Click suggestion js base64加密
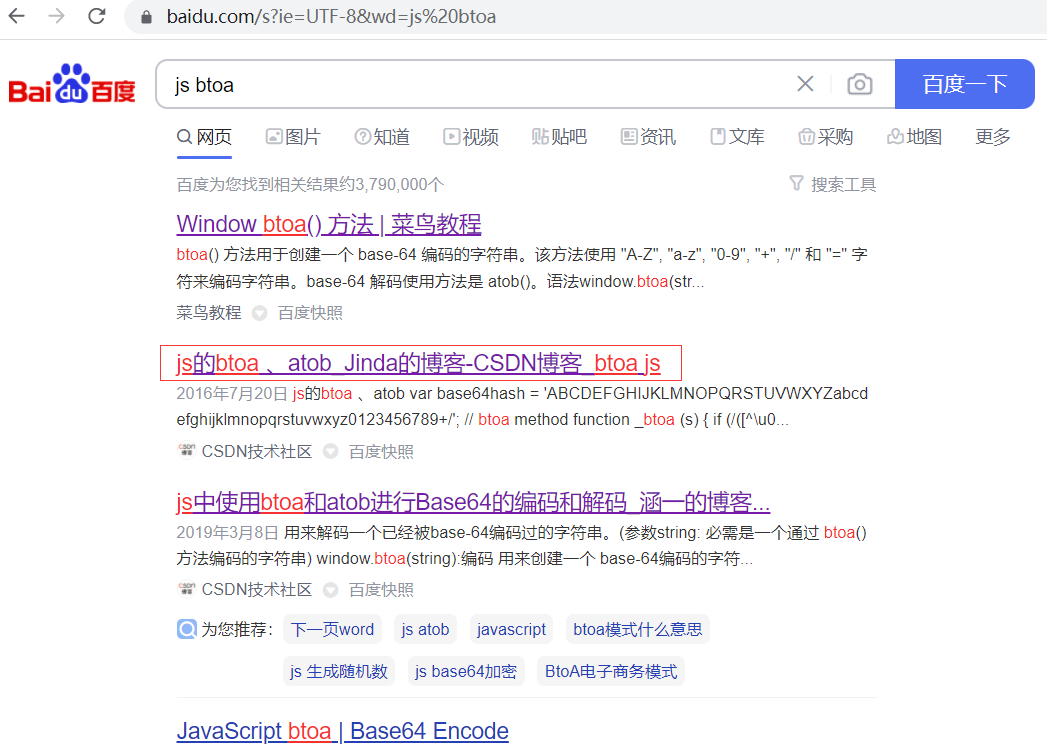This screenshot has height=744, width=1047. pyautogui.click(x=465, y=671)
